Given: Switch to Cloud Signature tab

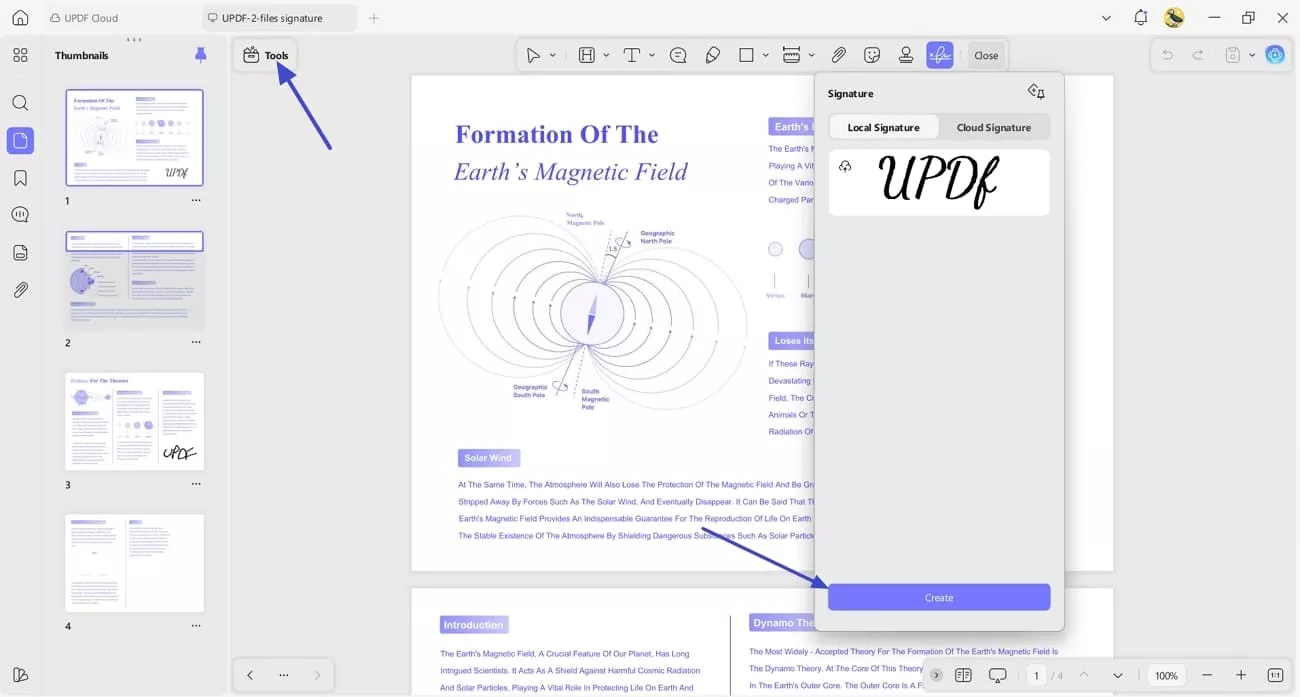Looking at the screenshot, I should (994, 127).
